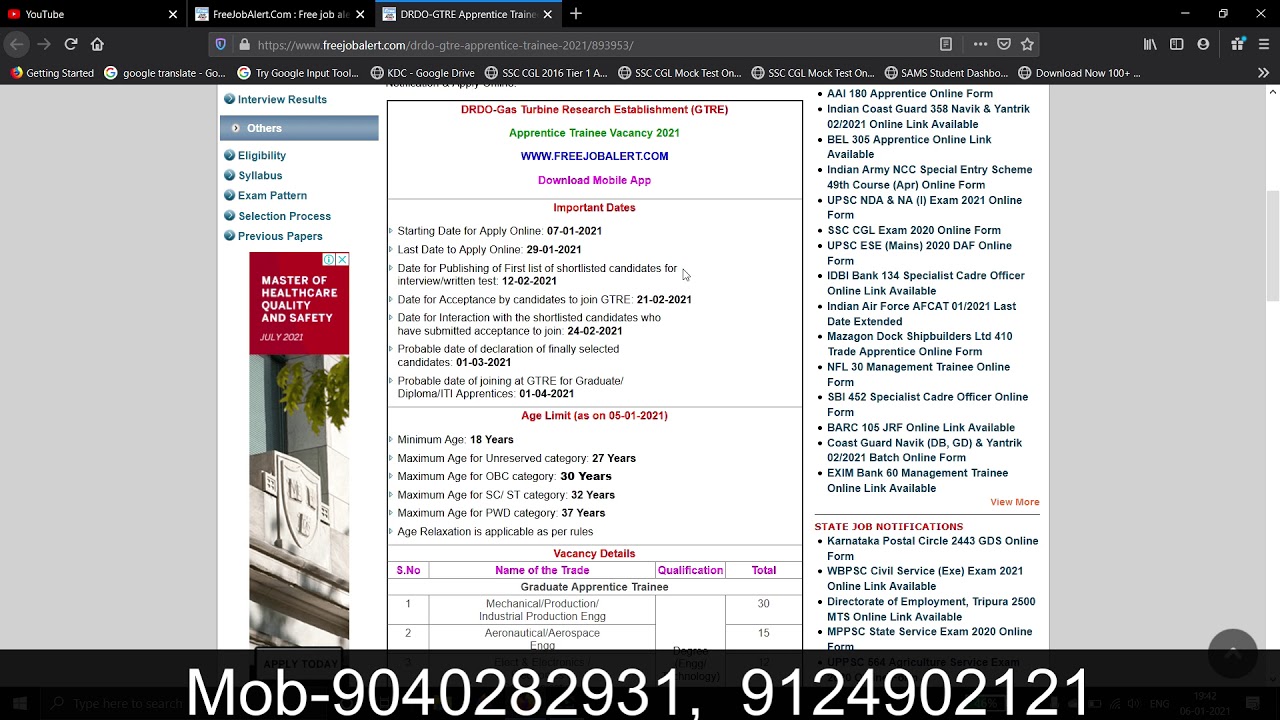Toggle reader view icon in address bar
This screenshot has height=720, width=1280.
[x=946, y=45]
